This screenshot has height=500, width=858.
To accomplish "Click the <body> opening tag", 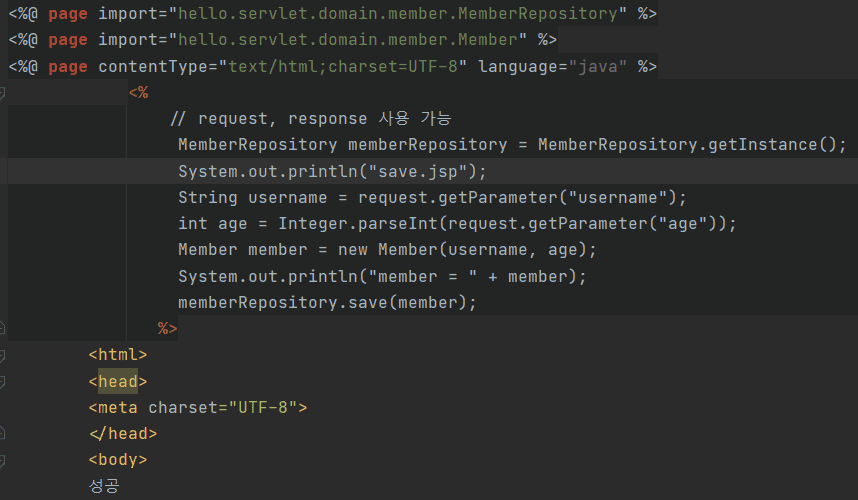I will click(x=118, y=460).
